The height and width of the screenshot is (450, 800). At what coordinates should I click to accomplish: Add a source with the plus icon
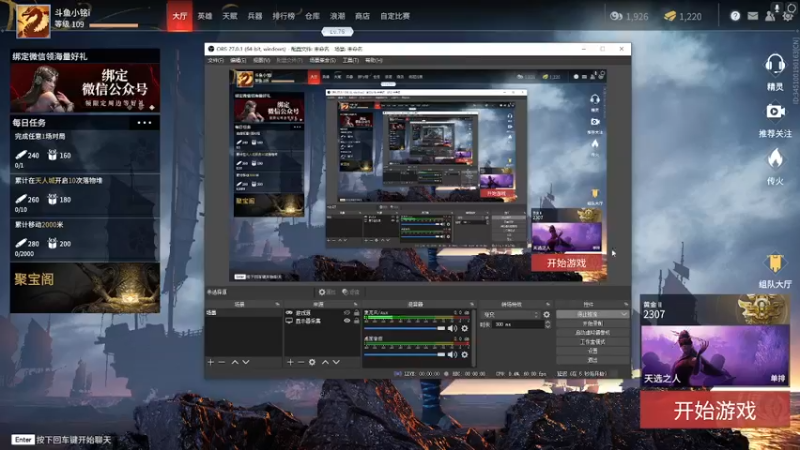[290, 362]
